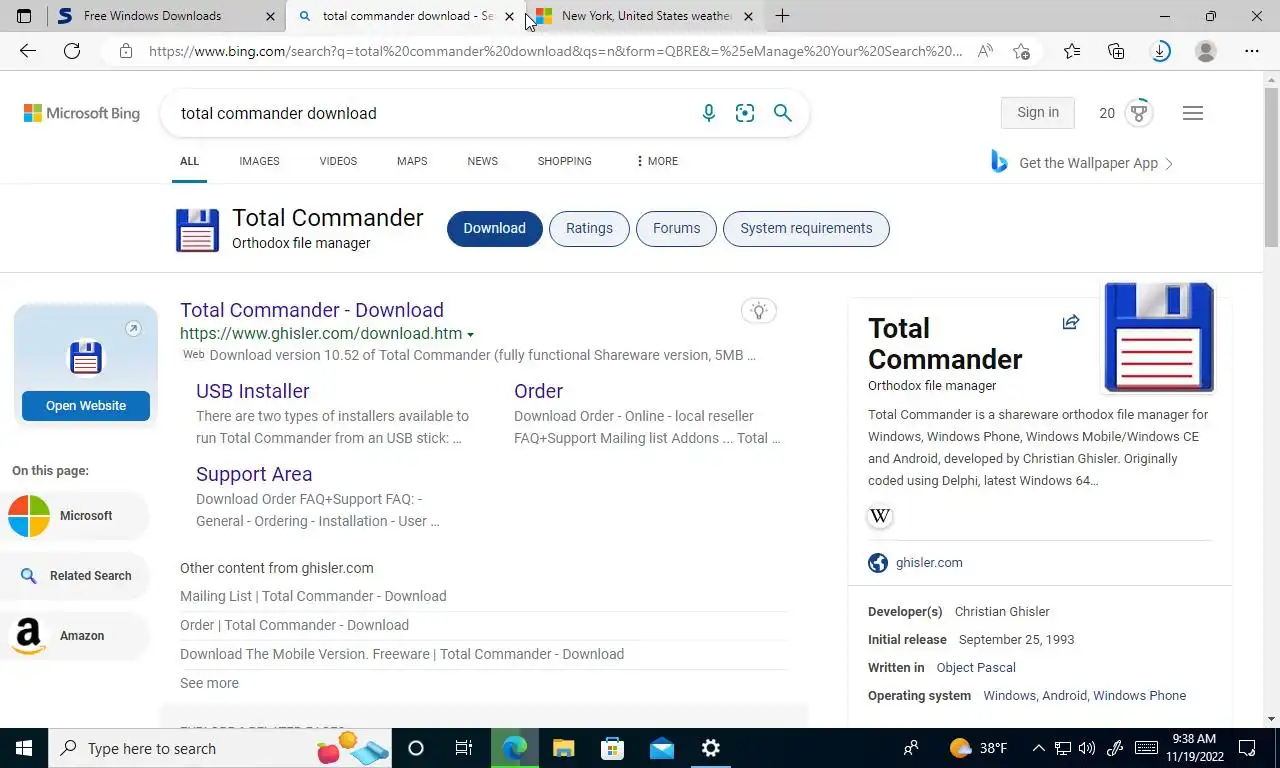
Task: Expand the ghisler.com URL dropdown arrow
Action: (x=470, y=335)
